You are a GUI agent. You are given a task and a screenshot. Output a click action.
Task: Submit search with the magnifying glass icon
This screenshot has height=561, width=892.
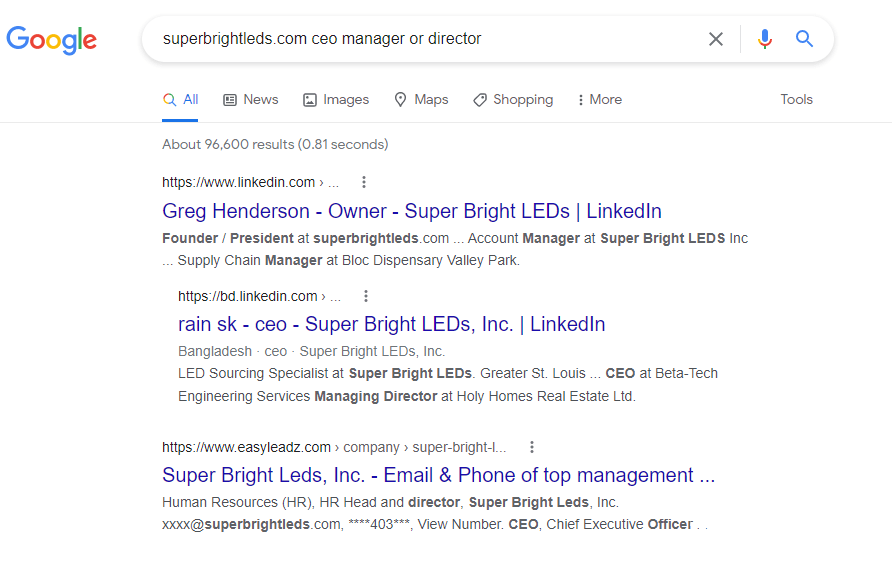coord(804,39)
